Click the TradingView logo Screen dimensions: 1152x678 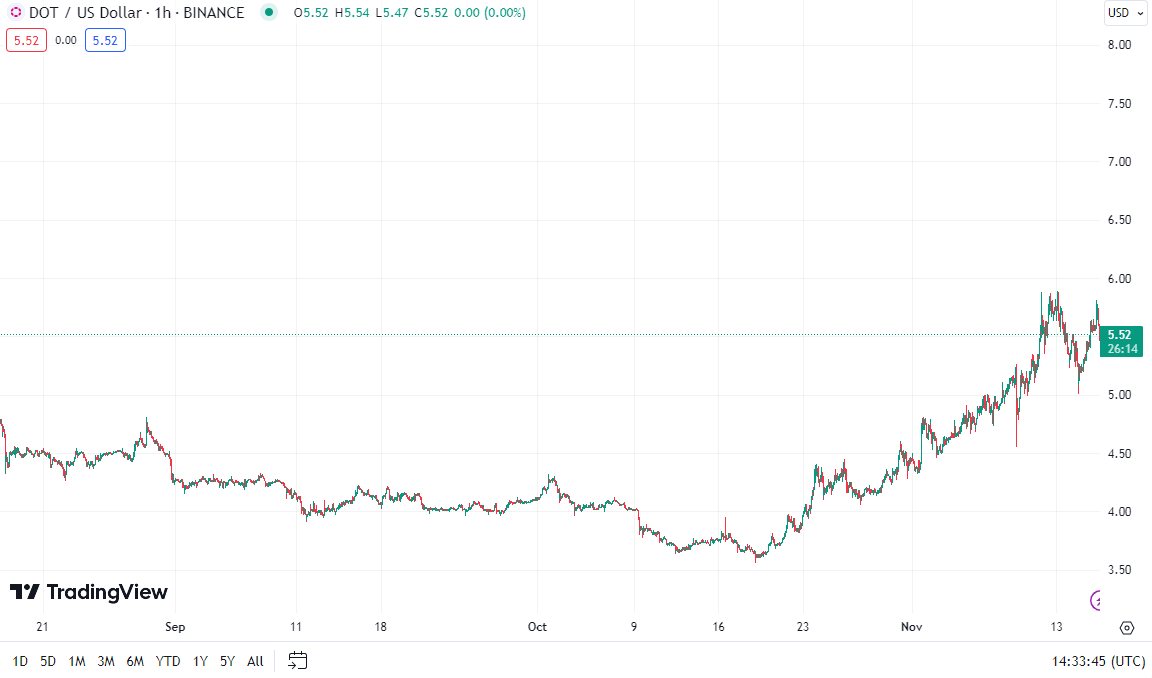[89, 592]
